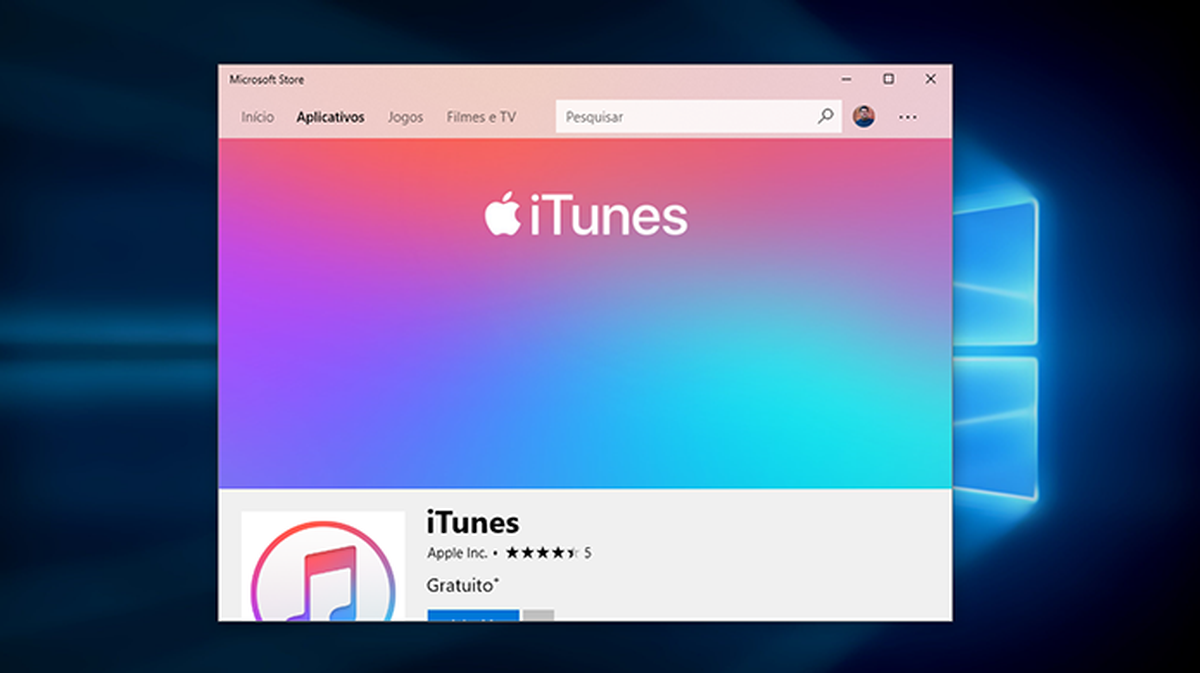This screenshot has width=1200, height=673.
Task: Open the user profile avatar
Action: click(863, 116)
